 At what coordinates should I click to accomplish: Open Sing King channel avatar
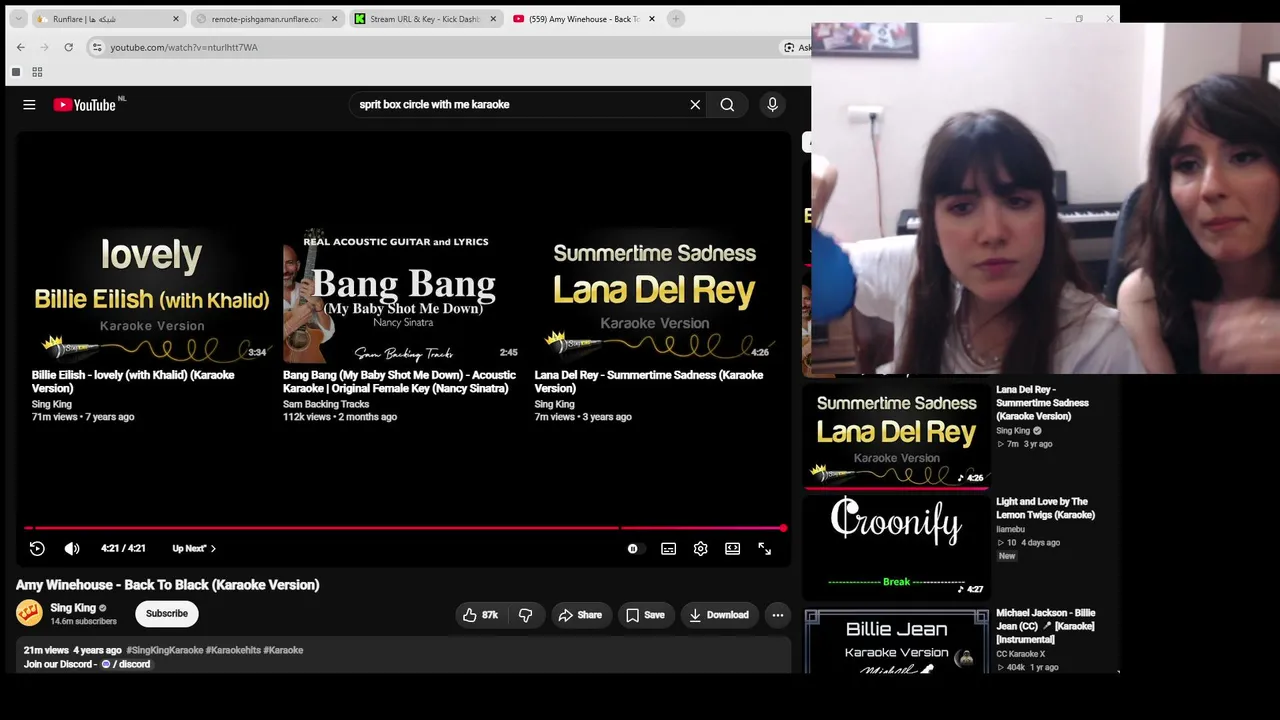pos(29,613)
